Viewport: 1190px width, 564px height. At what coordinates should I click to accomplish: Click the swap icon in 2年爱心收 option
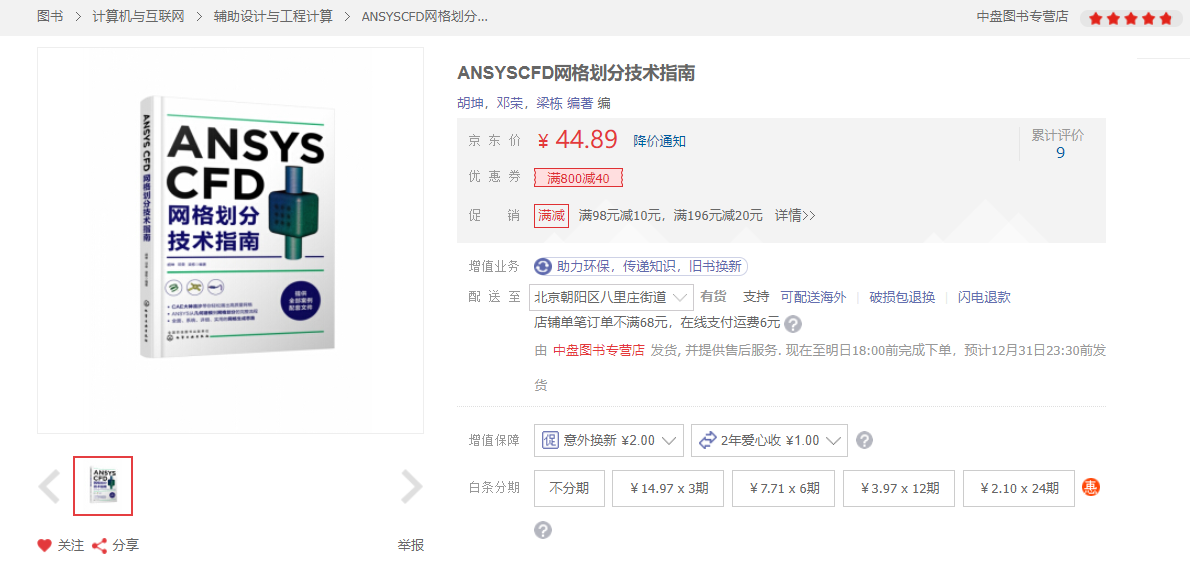coord(708,440)
